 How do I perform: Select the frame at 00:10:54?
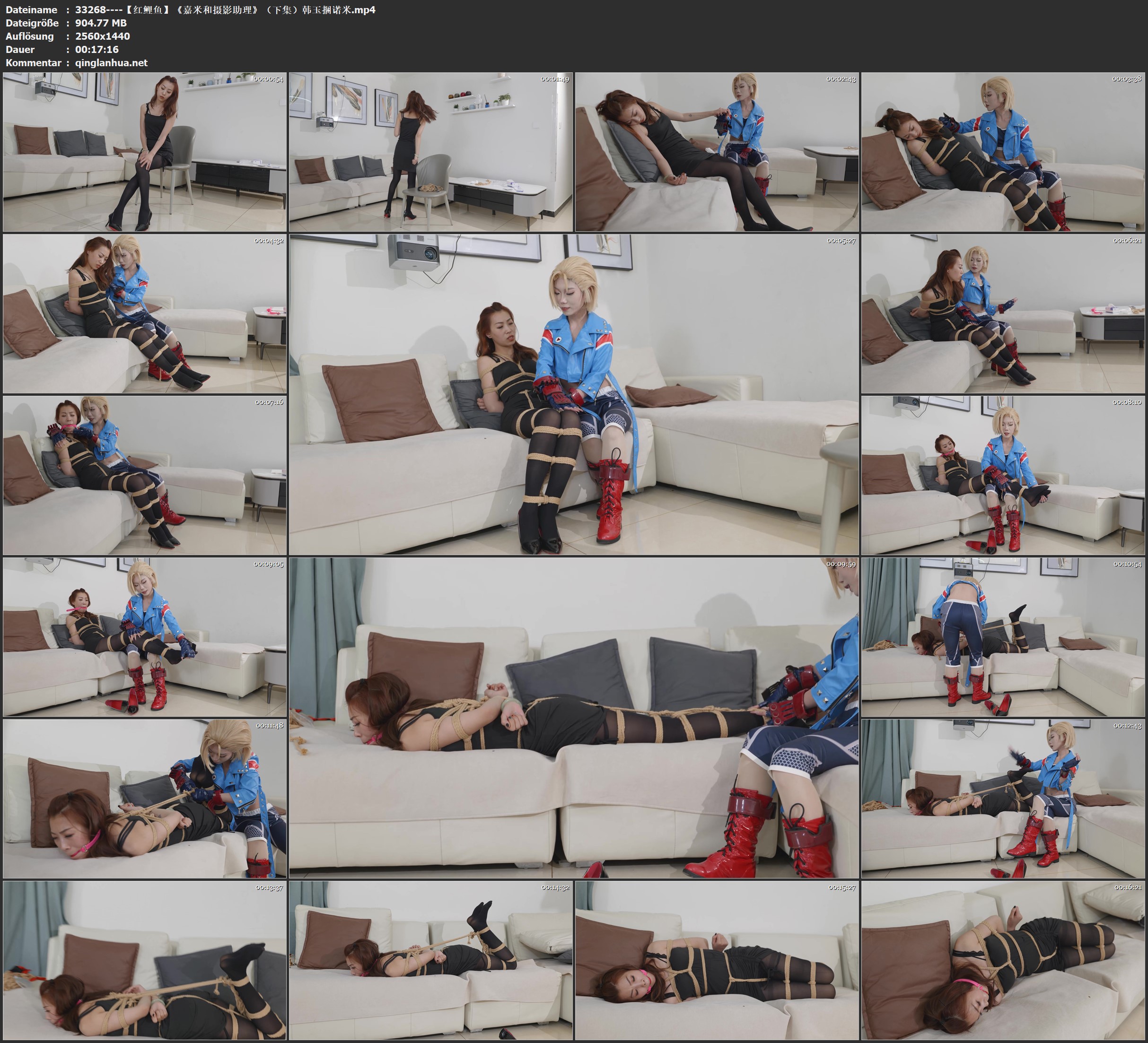(1003, 637)
